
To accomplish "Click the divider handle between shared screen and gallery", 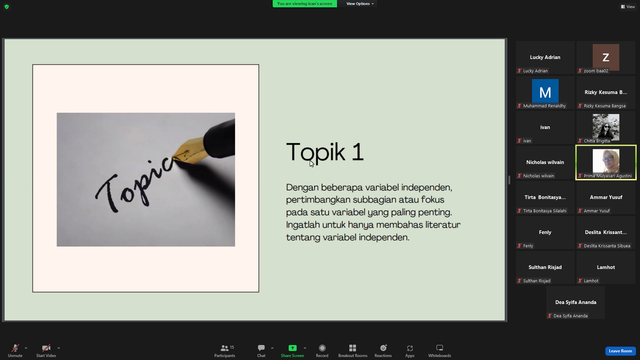I will 509,180.
